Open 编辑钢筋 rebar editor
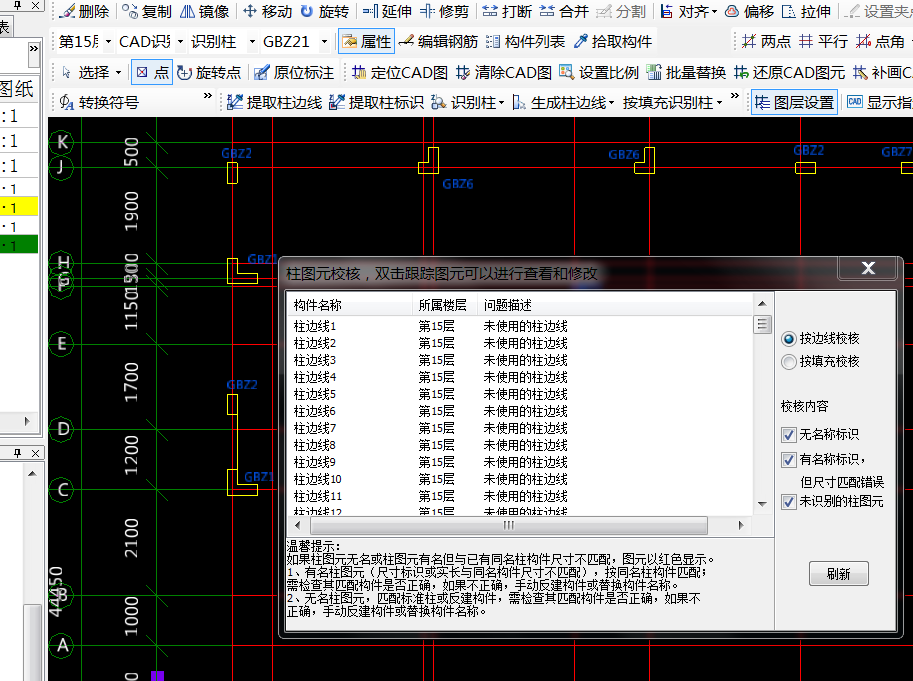Viewport: 913px width, 681px height. pos(438,41)
